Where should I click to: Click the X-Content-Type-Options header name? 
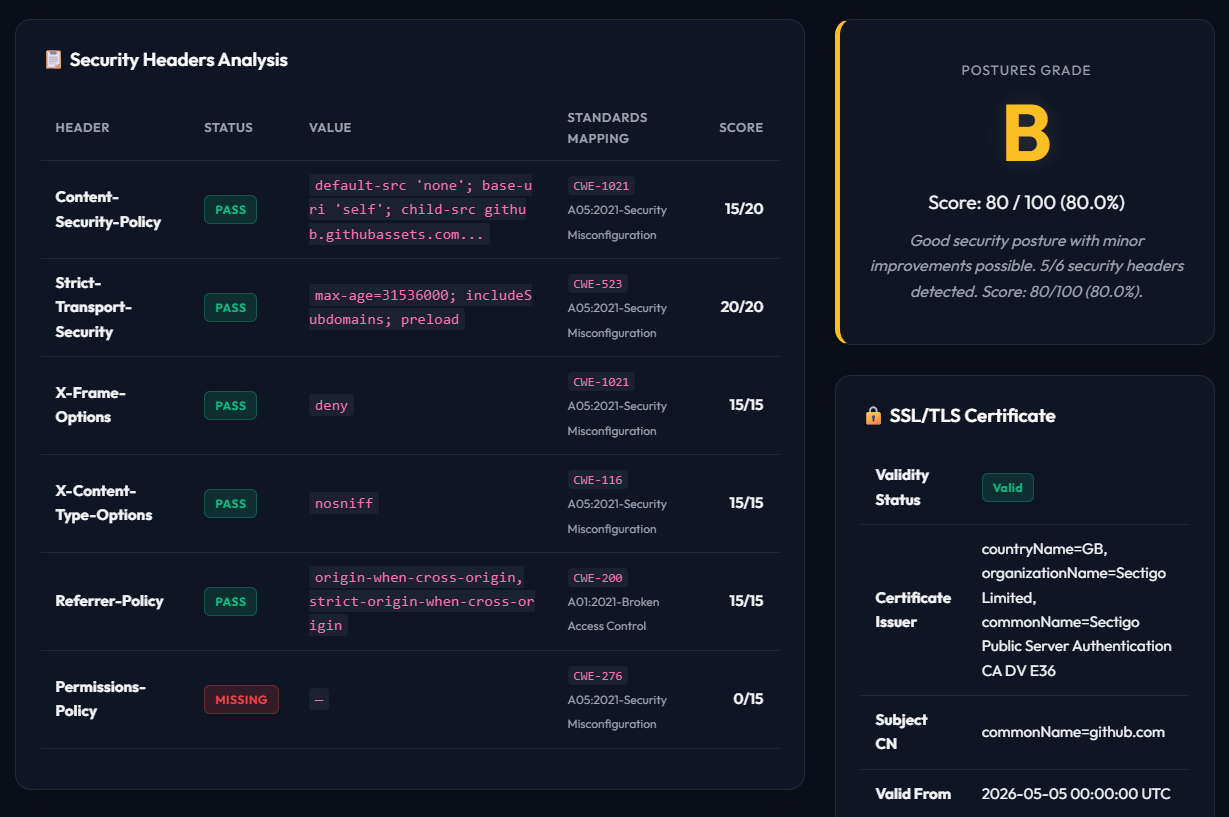pyautogui.click(x=104, y=503)
